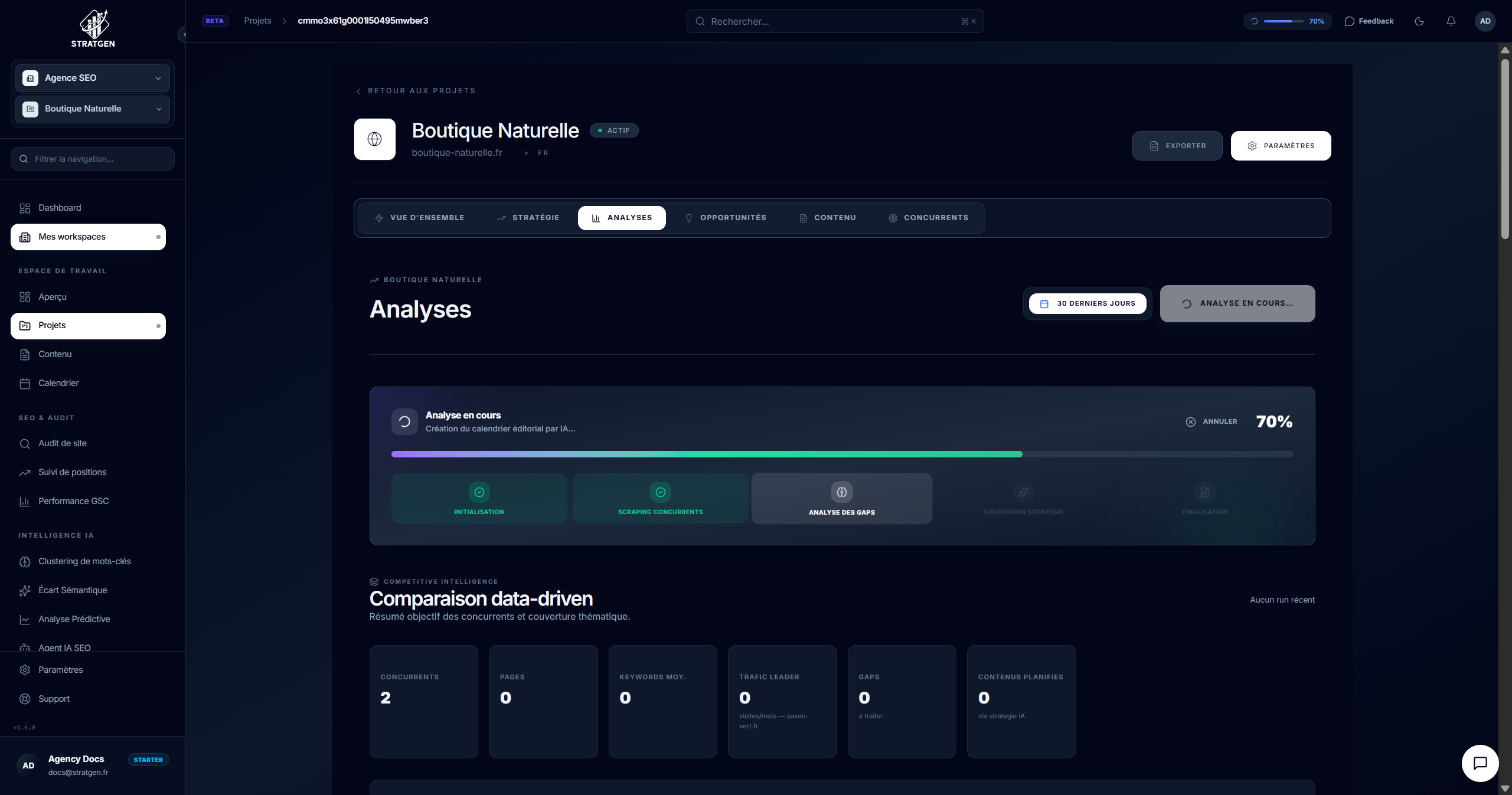Open notifications bell icon

click(x=1451, y=21)
